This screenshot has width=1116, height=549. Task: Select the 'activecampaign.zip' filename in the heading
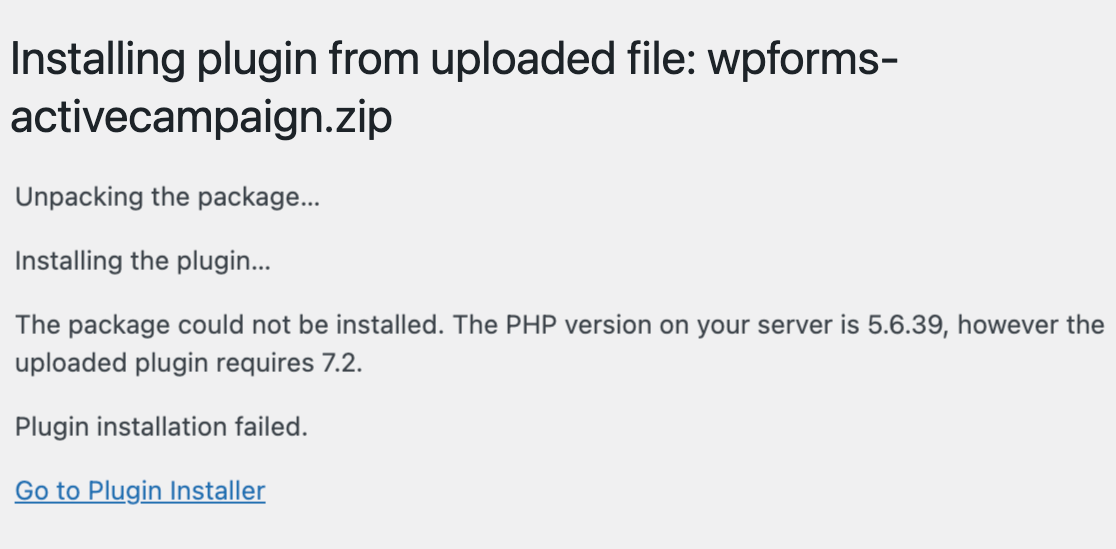(201, 117)
